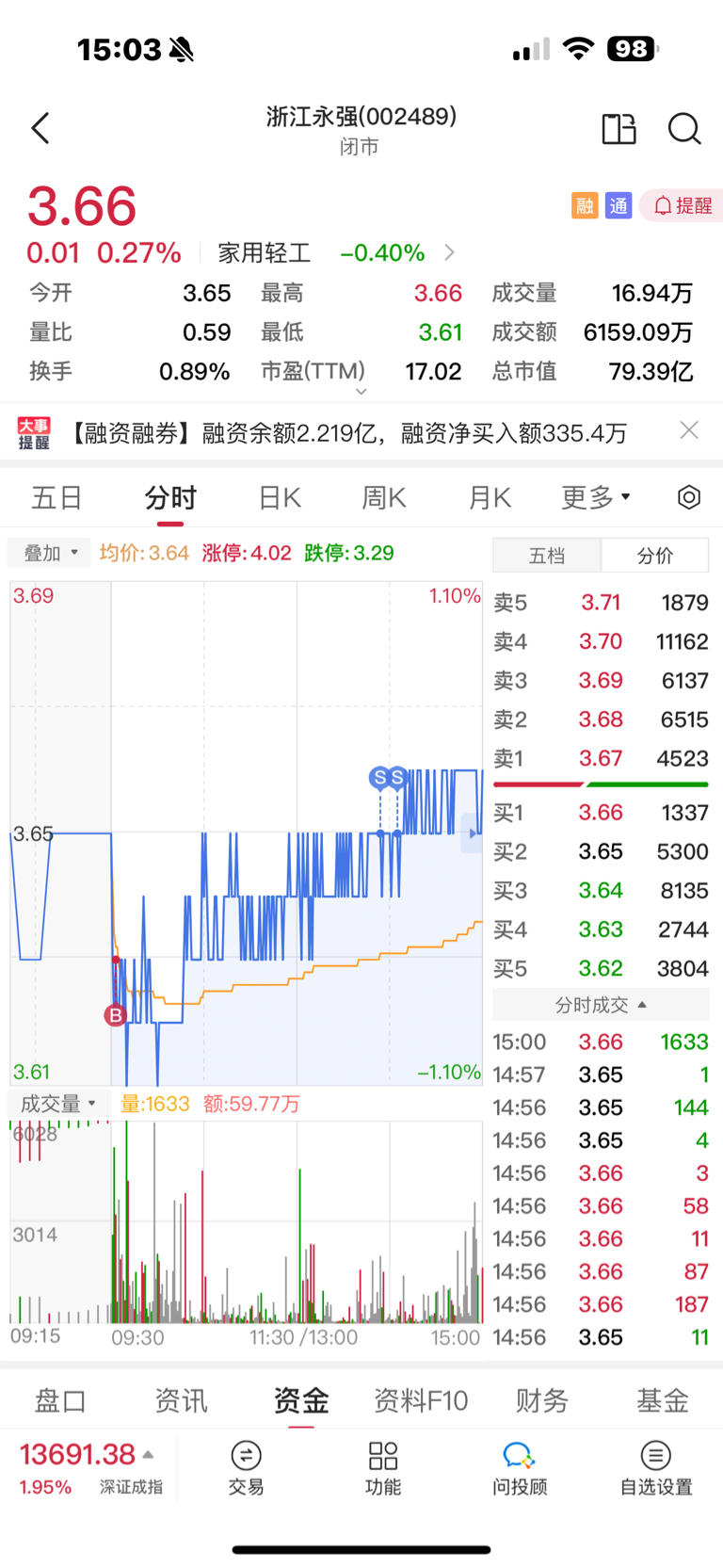
Task: Tap the intraday price chart area
Action: point(247,833)
